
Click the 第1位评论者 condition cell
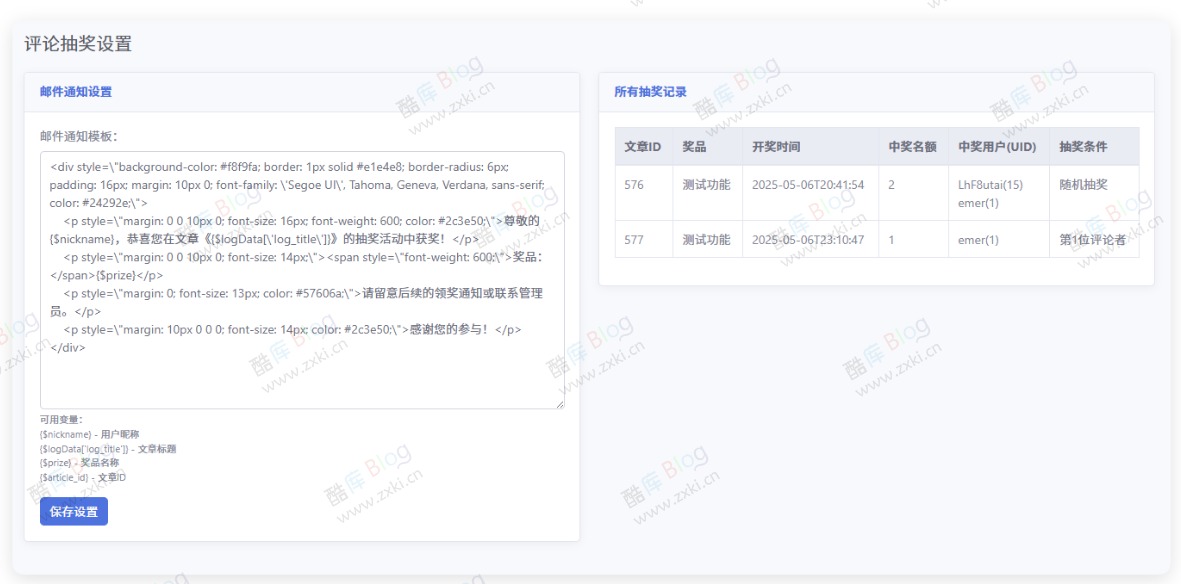[1094, 240]
